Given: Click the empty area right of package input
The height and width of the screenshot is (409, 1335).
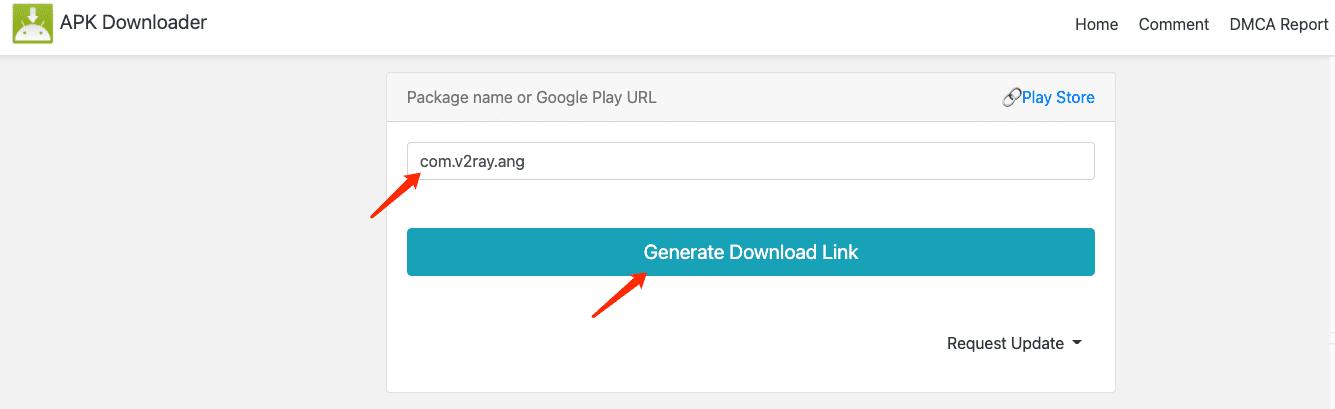Looking at the screenshot, I should (x=1105, y=161).
